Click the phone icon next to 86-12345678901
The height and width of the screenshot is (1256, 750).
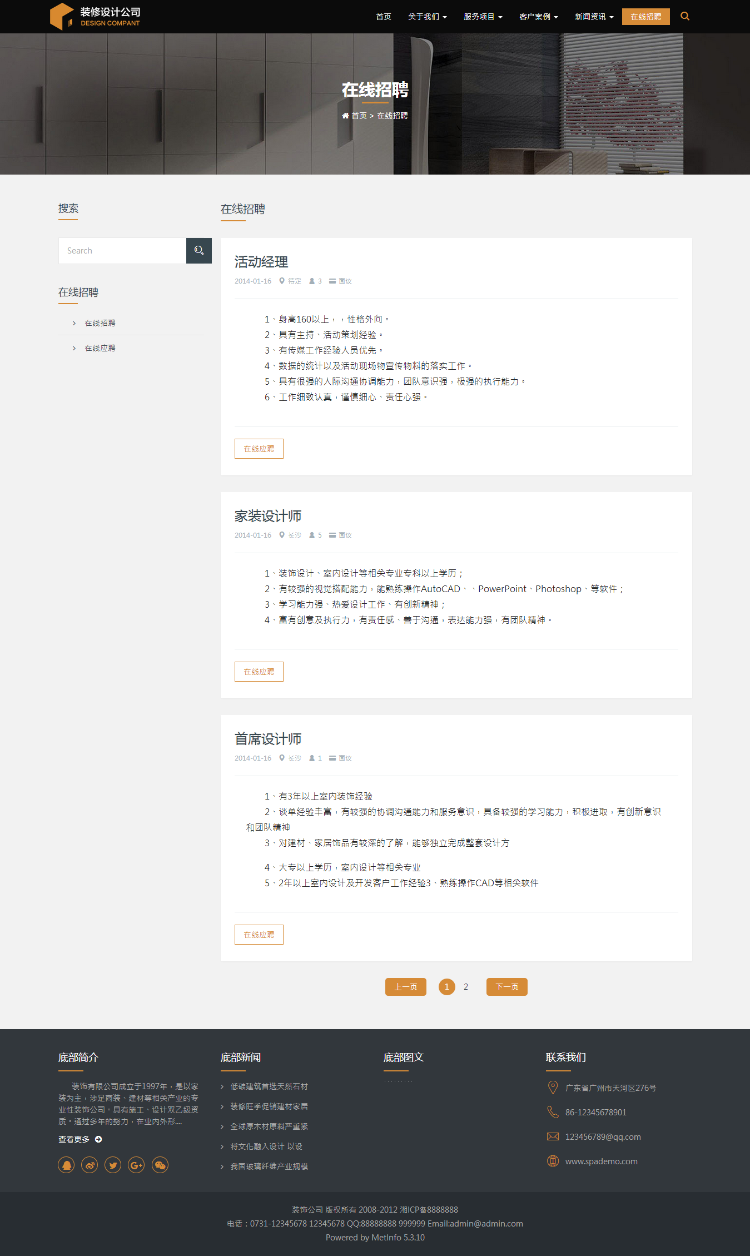pyautogui.click(x=553, y=1112)
